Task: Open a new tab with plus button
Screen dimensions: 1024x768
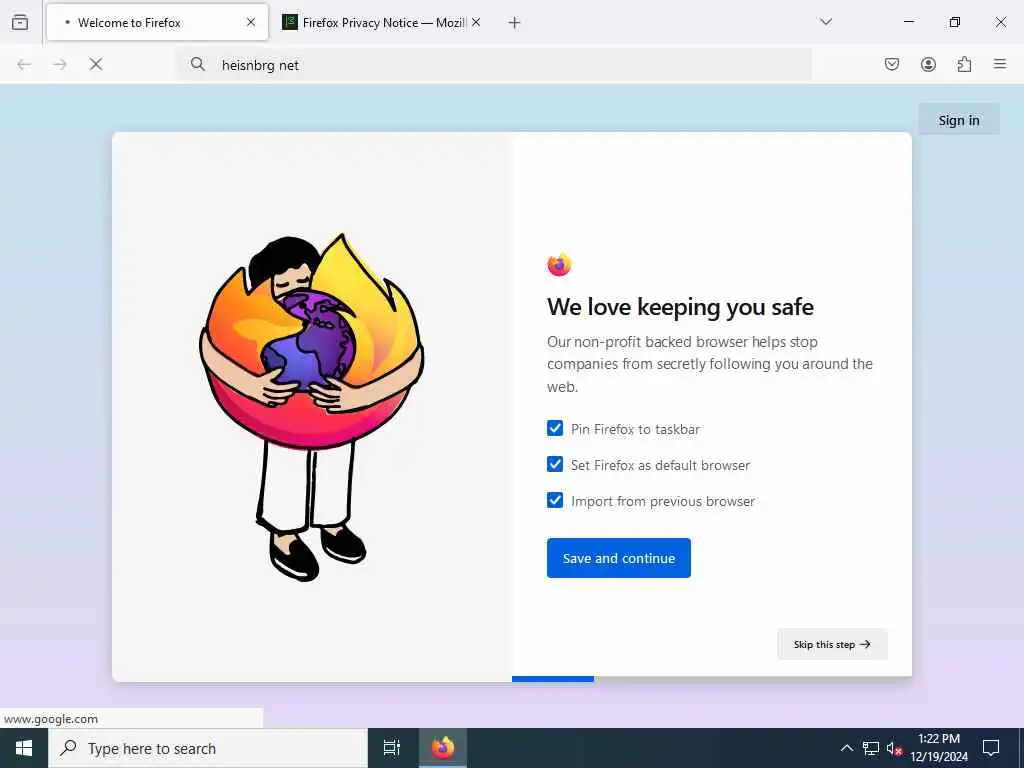Action: (x=515, y=23)
